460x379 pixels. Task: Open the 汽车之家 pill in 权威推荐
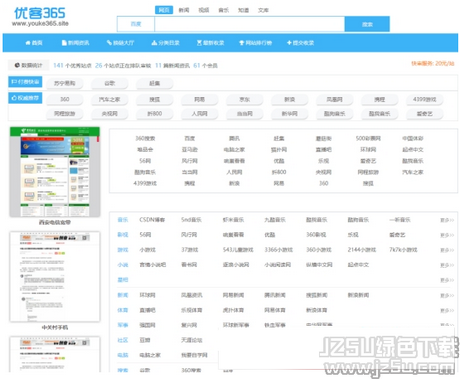coord(110,99)
